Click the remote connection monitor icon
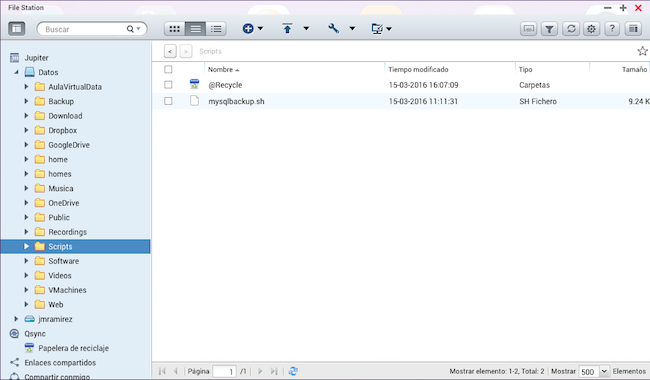The image size is (650, 380). 377,29
